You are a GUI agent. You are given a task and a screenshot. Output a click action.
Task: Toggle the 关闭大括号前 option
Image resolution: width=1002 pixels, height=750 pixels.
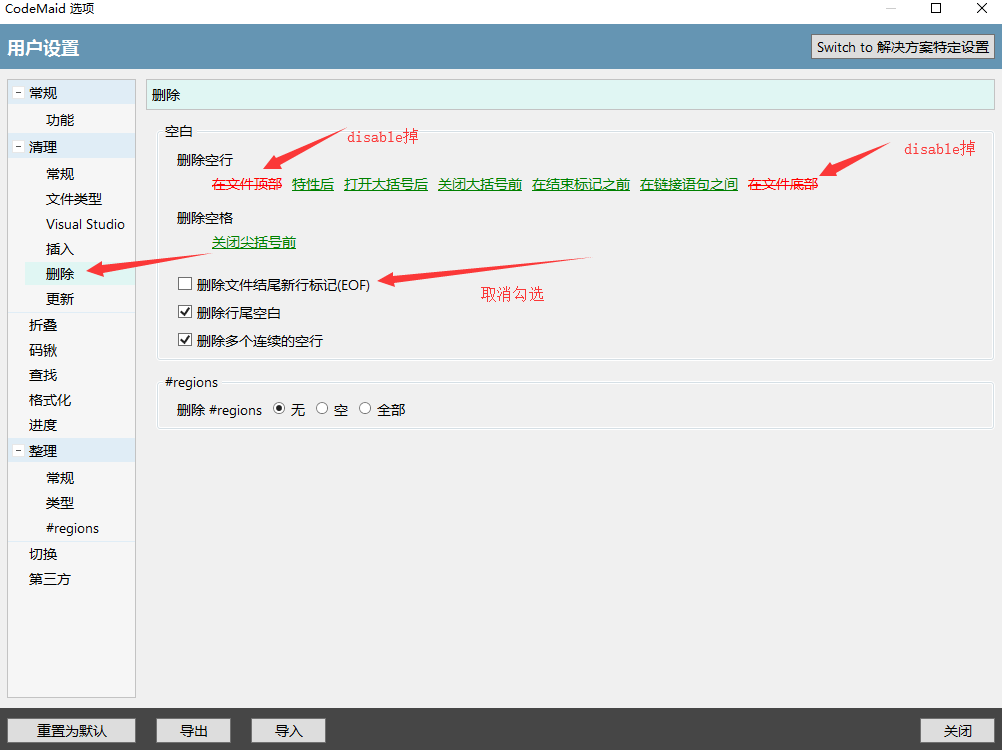coord(480,185)
